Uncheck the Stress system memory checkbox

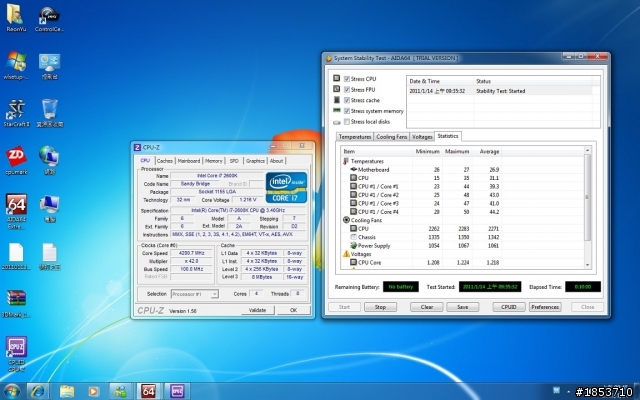coord(347,111)
